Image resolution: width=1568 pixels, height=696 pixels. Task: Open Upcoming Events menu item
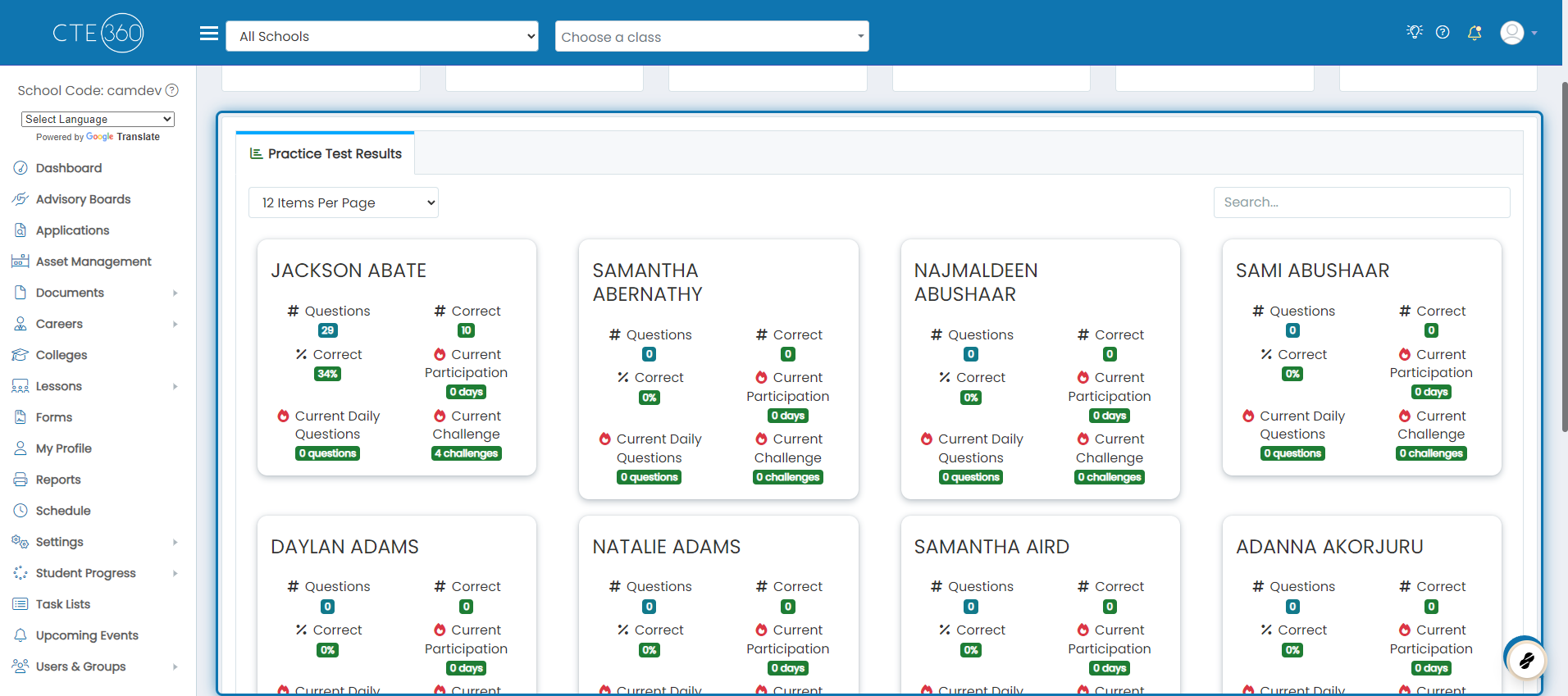pos(87,635)
